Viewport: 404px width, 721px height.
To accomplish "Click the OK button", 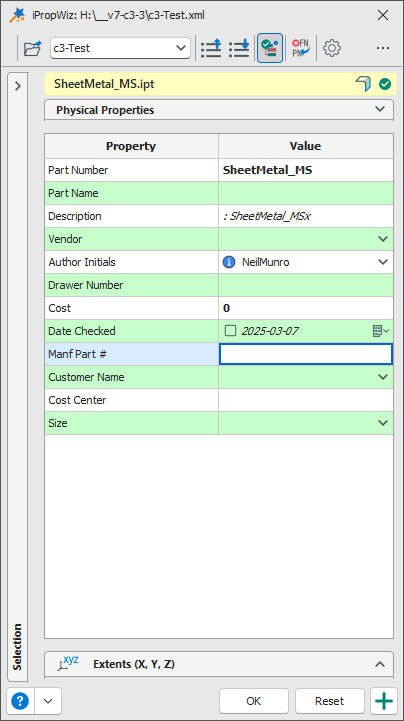I will (x=254, y=701).
